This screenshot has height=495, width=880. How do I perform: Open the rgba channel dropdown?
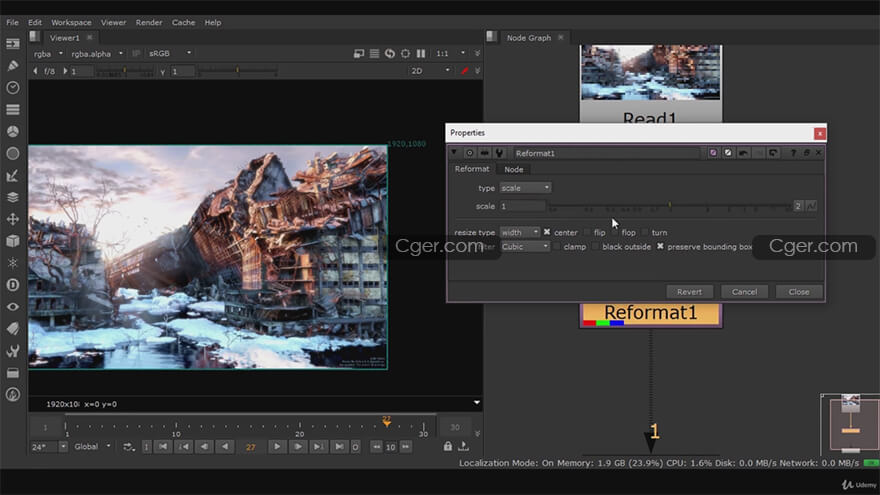click(48, 54)
